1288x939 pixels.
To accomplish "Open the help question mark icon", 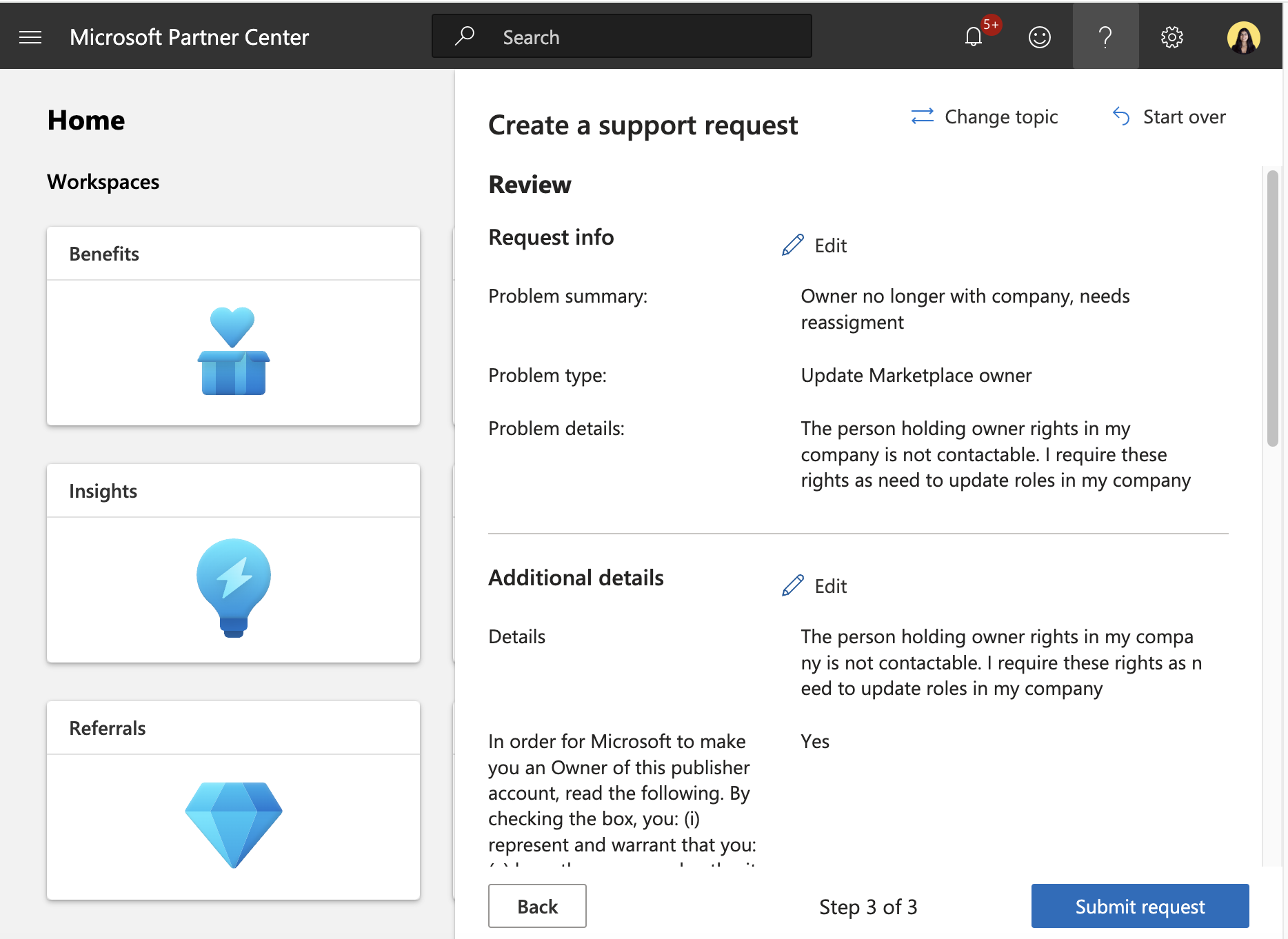I will (x=1105, y=37).
